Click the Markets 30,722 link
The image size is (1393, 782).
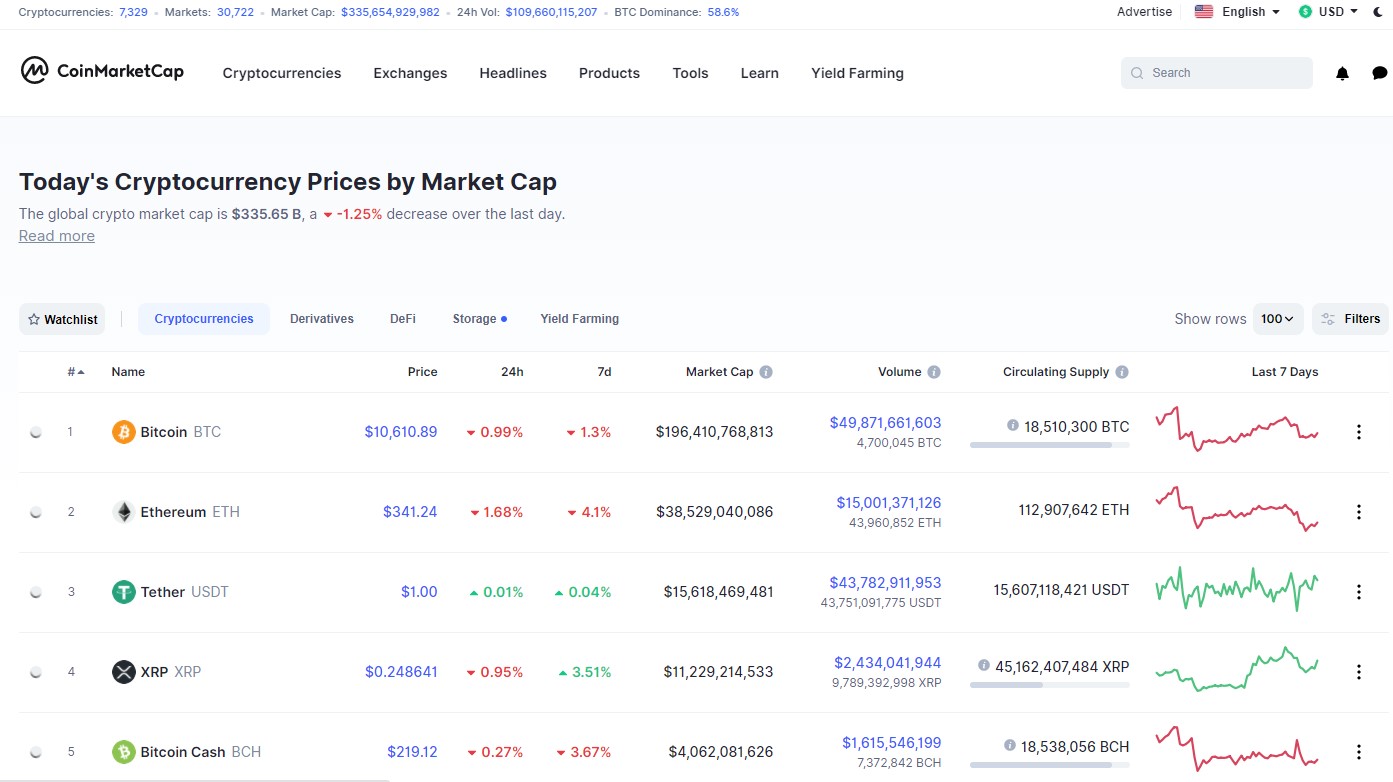coord(235,12)
